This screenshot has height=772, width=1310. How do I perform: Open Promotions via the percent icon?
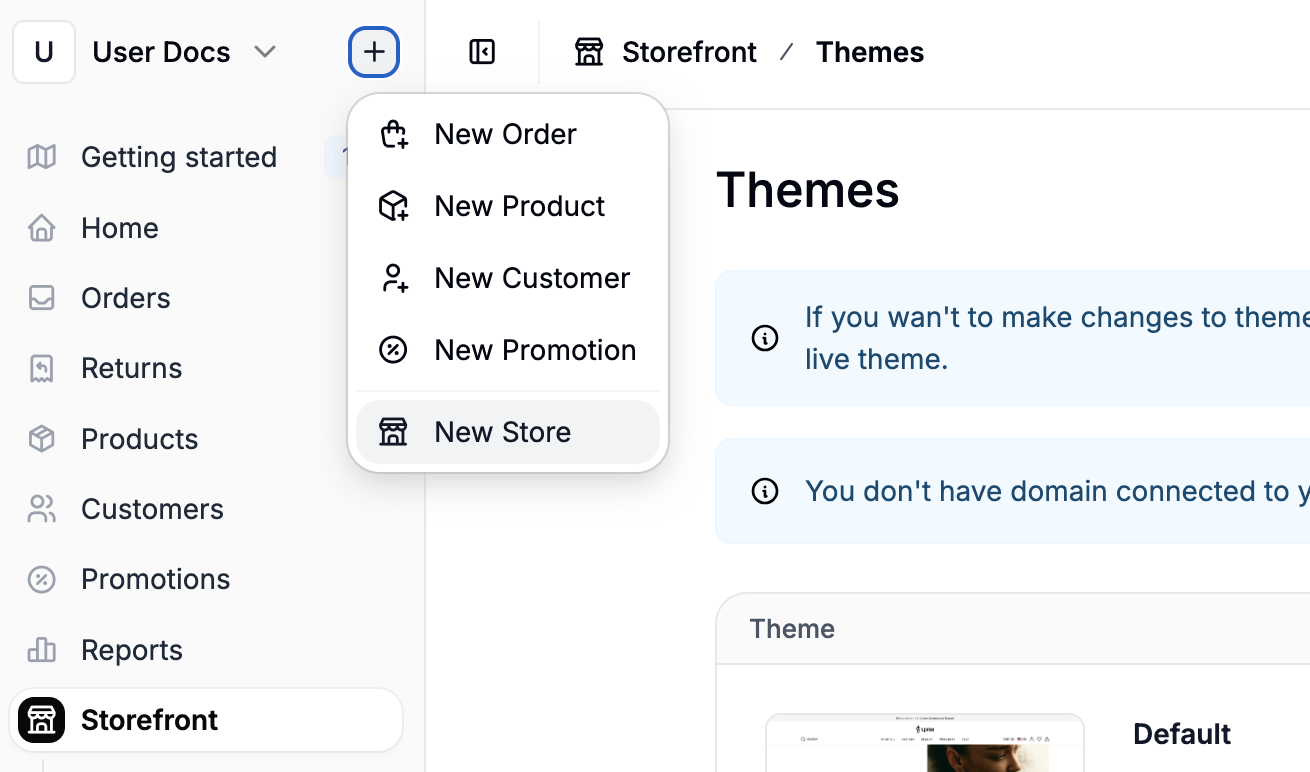click(40, 579)
